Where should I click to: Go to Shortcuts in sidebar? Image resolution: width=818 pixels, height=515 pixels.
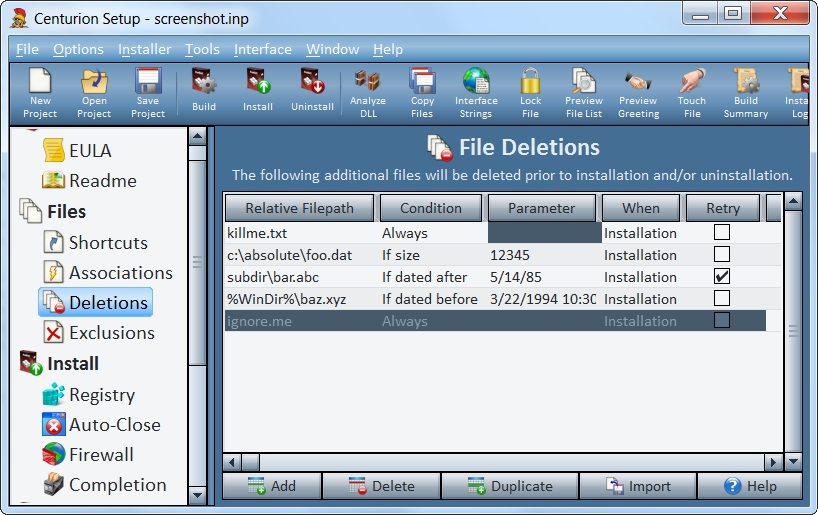point(95,243)
